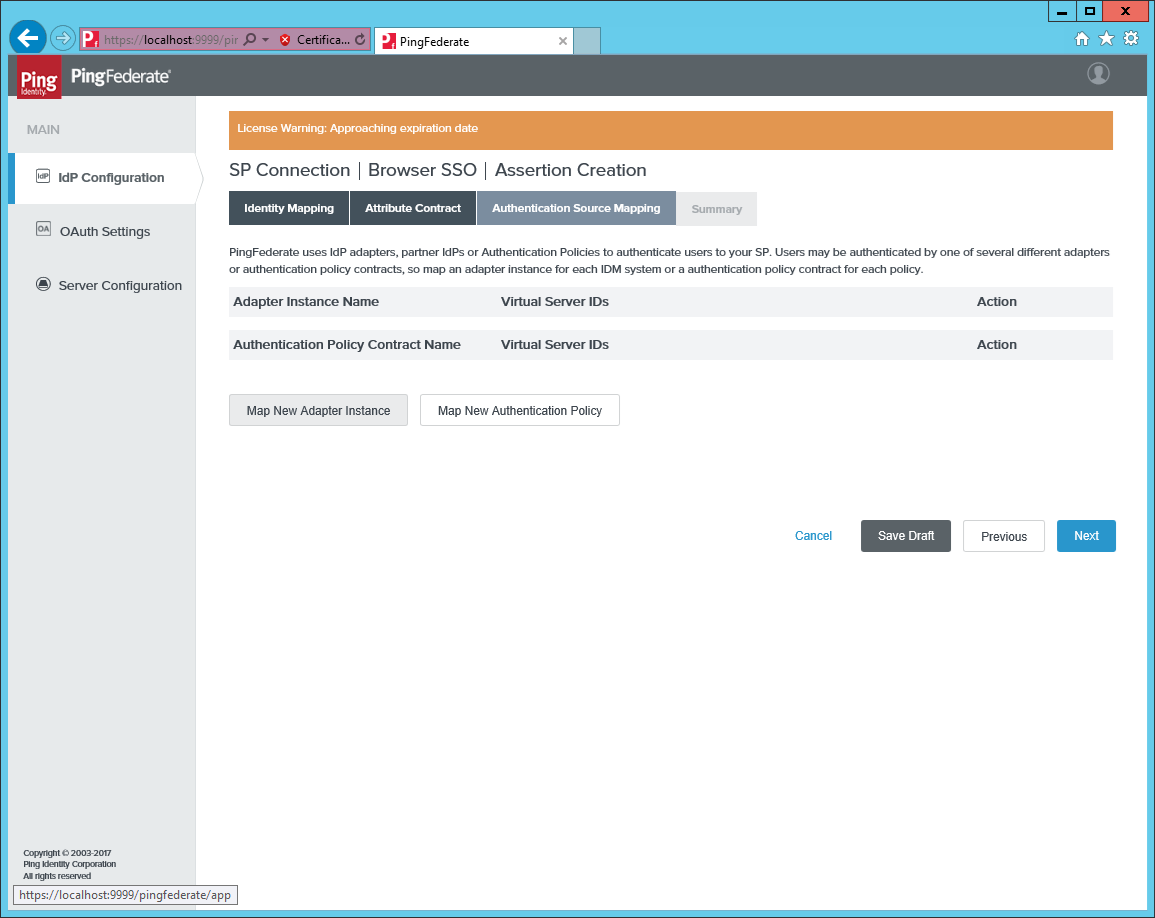Go to the Summary tab
The width and height of the screenshot is (1155, 918).
(717, 209)
